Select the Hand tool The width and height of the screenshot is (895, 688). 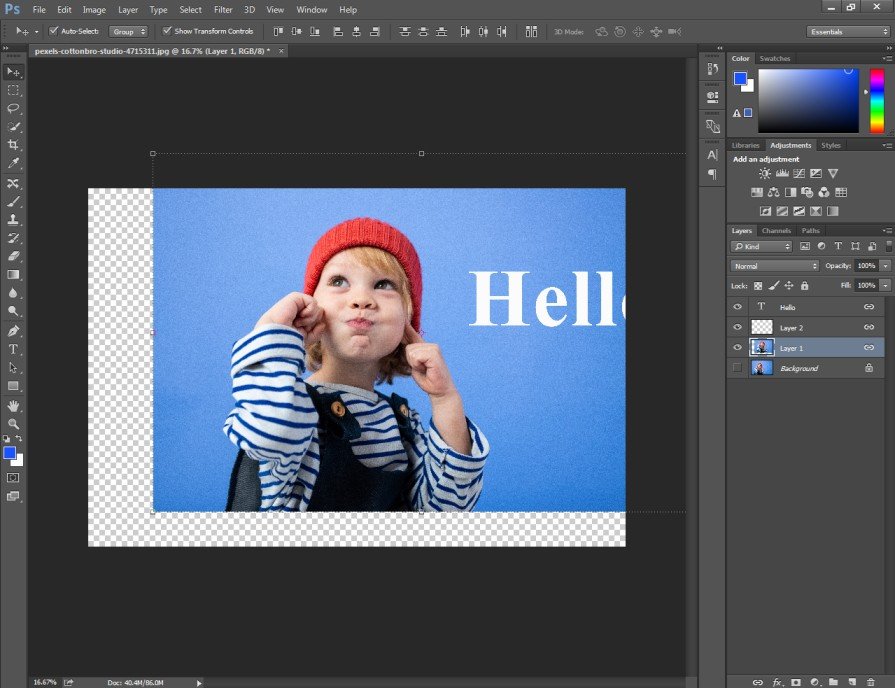coord(13,406)
